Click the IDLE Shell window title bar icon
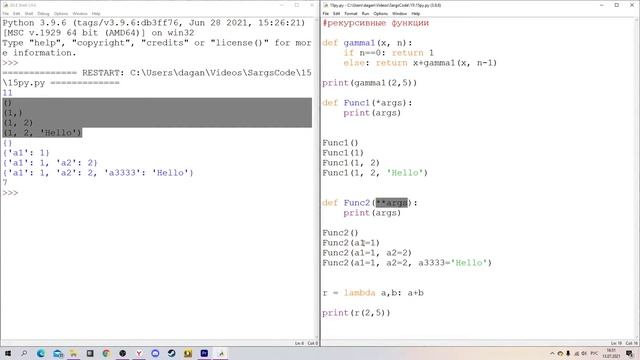 pyautogui.click(x=5, y=5)
